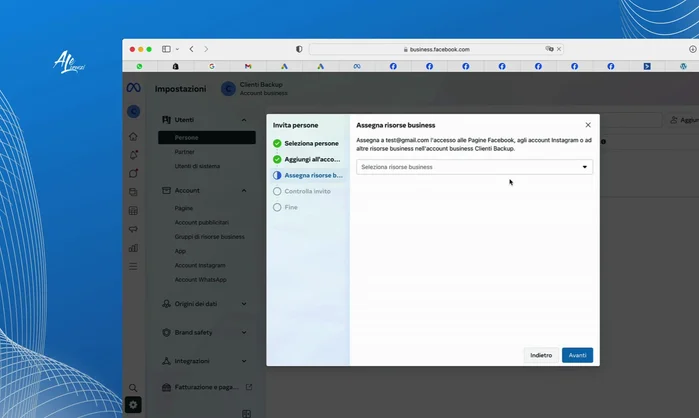The height and width of the screenshot is (418, 699).
Task: Open Account WhatsApp
Action: tap(201, 279)
